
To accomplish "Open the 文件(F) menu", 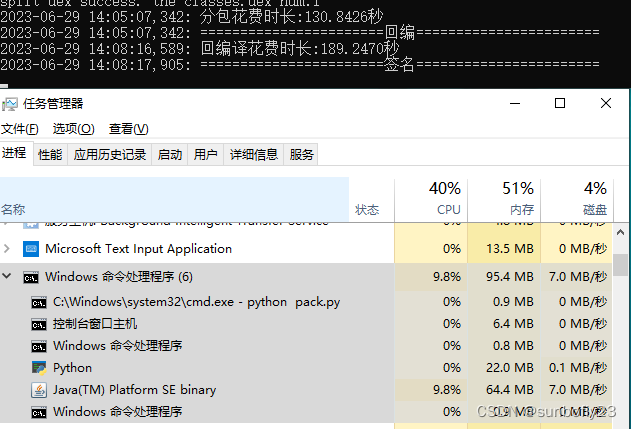I will pyautogui.click(x=20, y=129).
